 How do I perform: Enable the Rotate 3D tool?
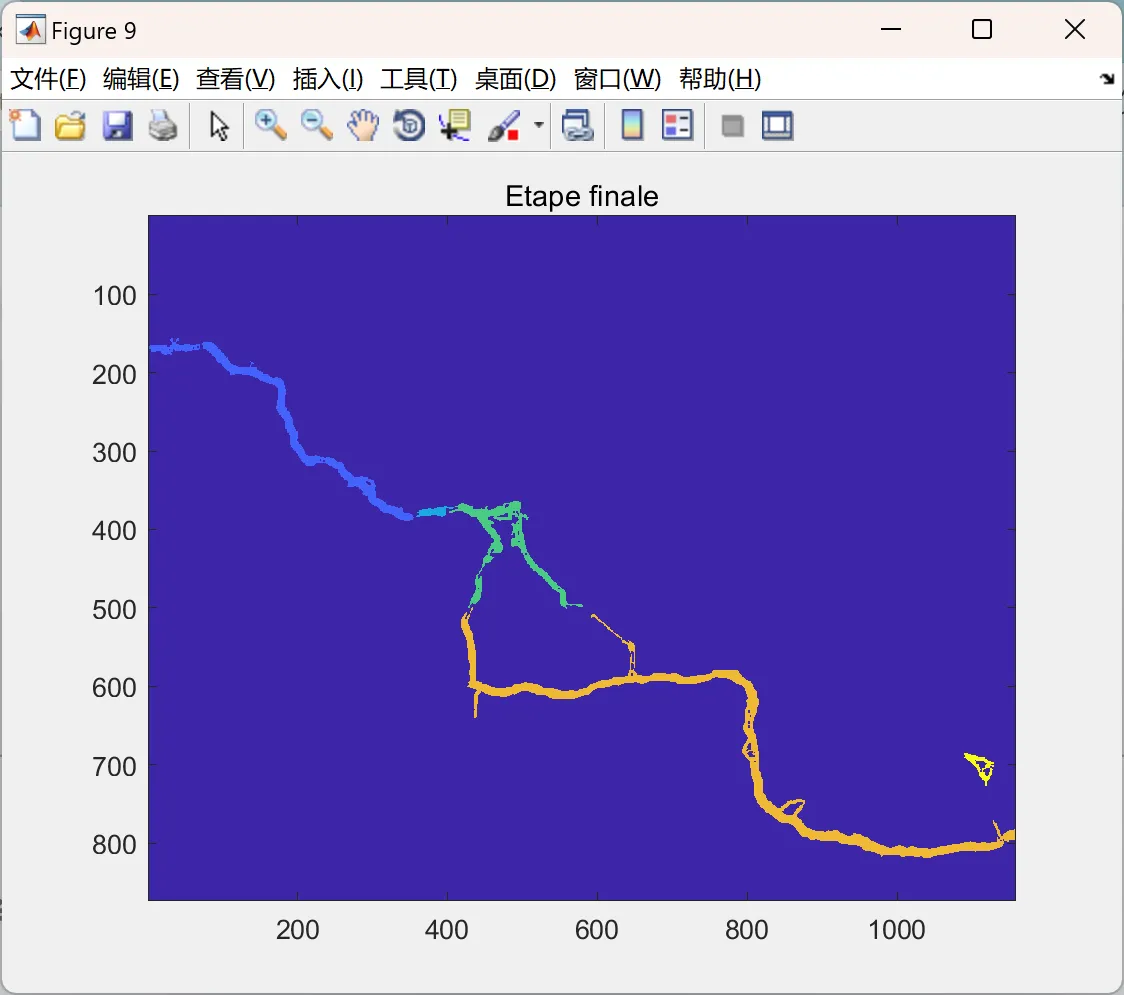pyautogui.click(x=409, y=125)
